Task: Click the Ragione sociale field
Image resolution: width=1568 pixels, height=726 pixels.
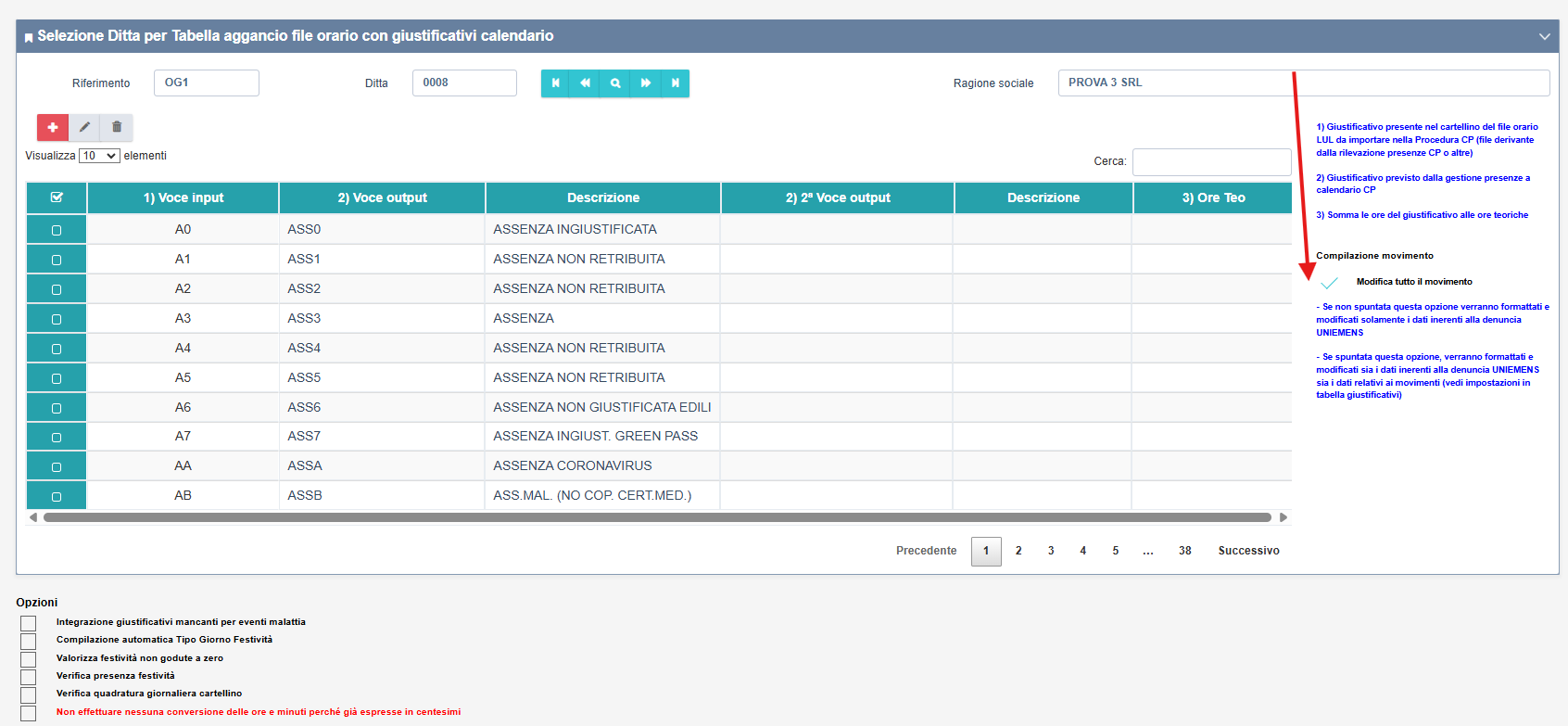Action: pos(1304,83)
